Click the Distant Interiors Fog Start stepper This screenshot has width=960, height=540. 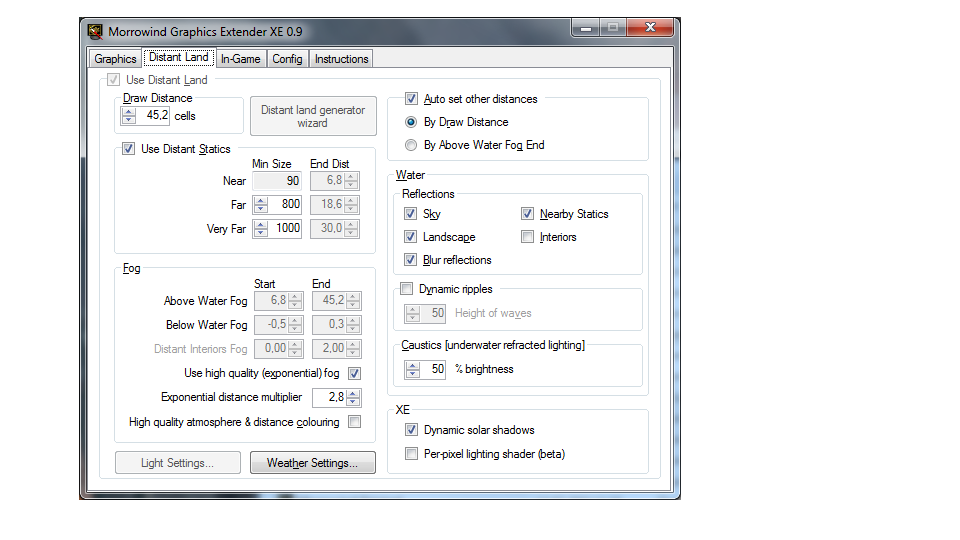295,348
